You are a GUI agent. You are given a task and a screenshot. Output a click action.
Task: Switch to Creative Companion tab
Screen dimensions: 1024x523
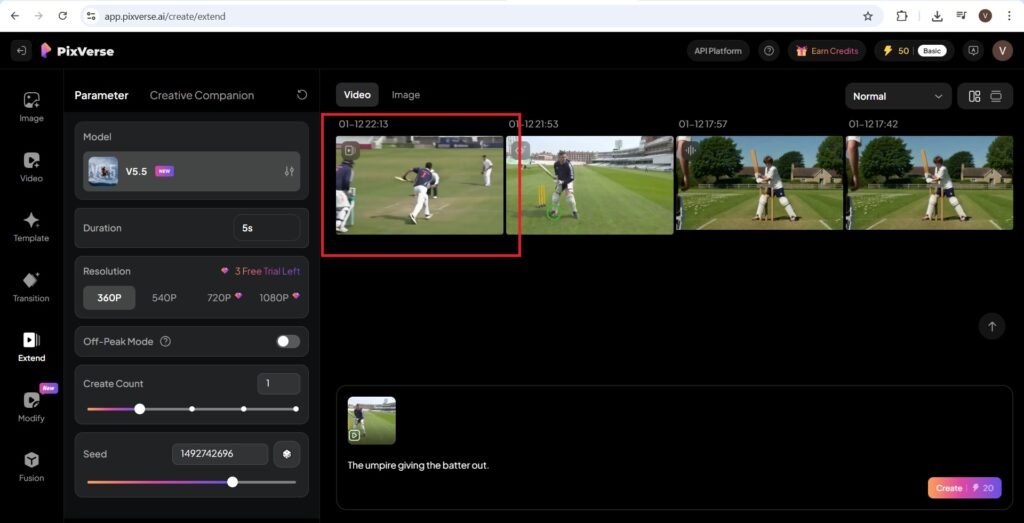[x=201, y=95]
